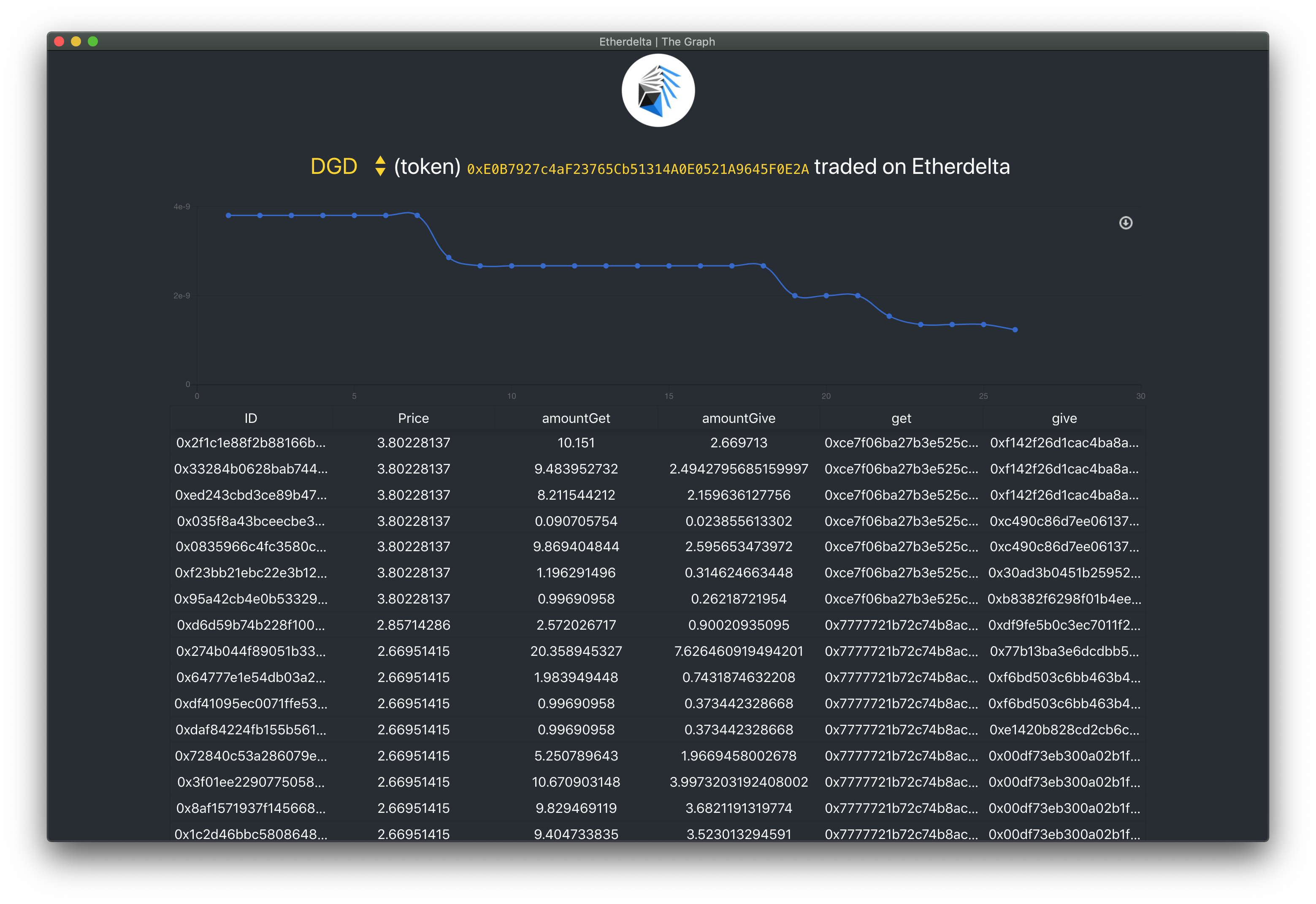The image size is (1316, 904).
Task: Click the Price column header
Action: 413,418
